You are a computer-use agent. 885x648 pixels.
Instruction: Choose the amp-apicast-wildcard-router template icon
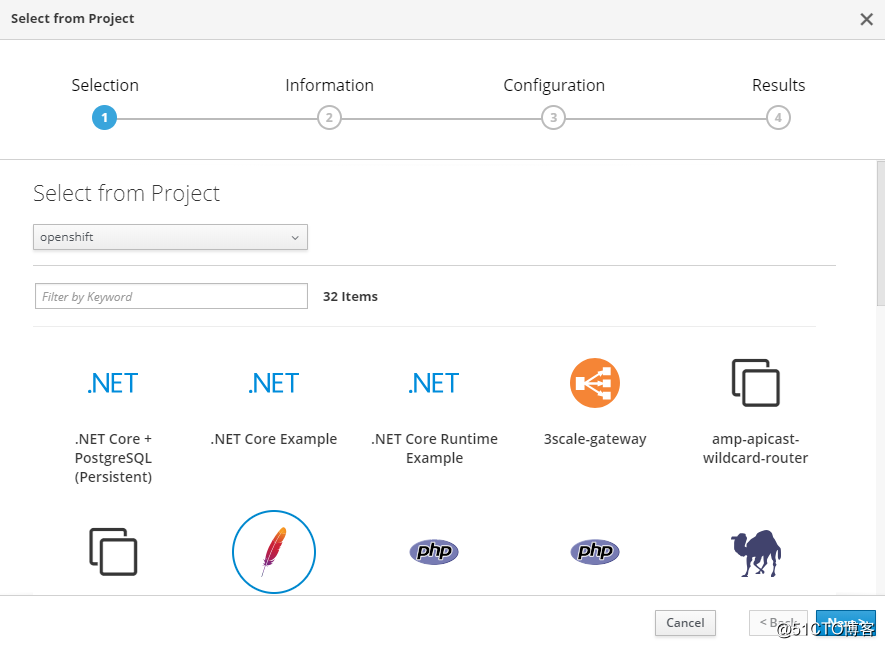(756, 383)
